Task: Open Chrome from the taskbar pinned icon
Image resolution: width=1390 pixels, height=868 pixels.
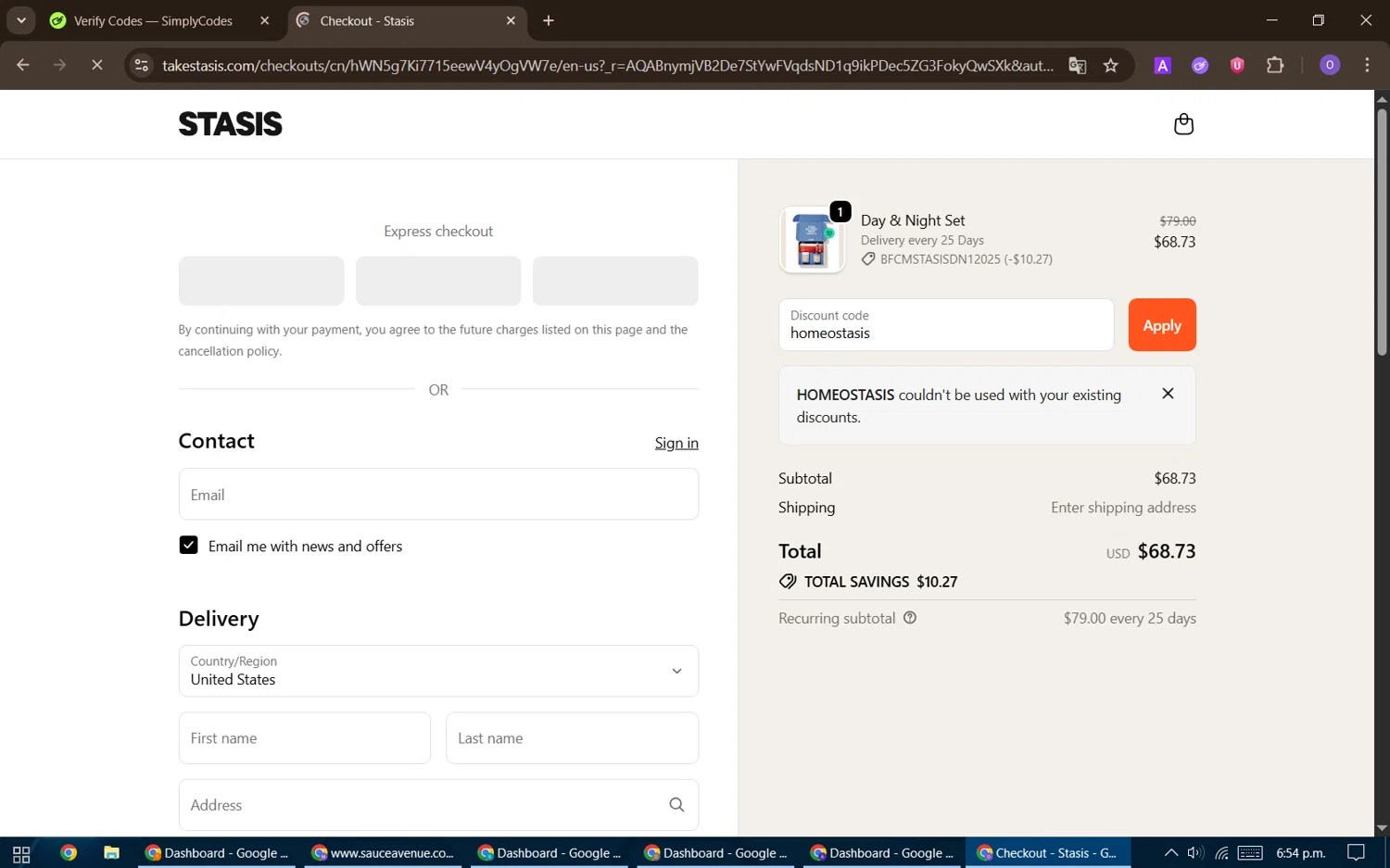Action: click(x=69, y=853)
